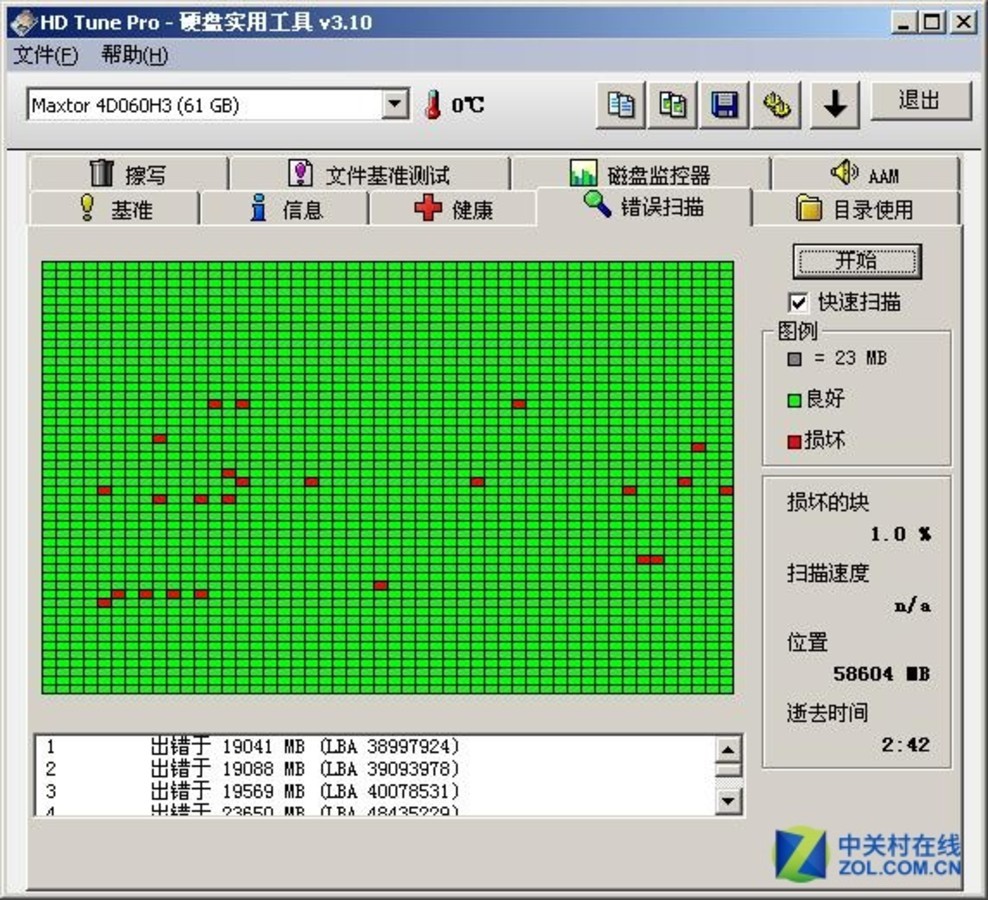The width and height of the screenshot is (988, 900).
Task: Switch to the 信息 tab
Action: coord(285,209)
